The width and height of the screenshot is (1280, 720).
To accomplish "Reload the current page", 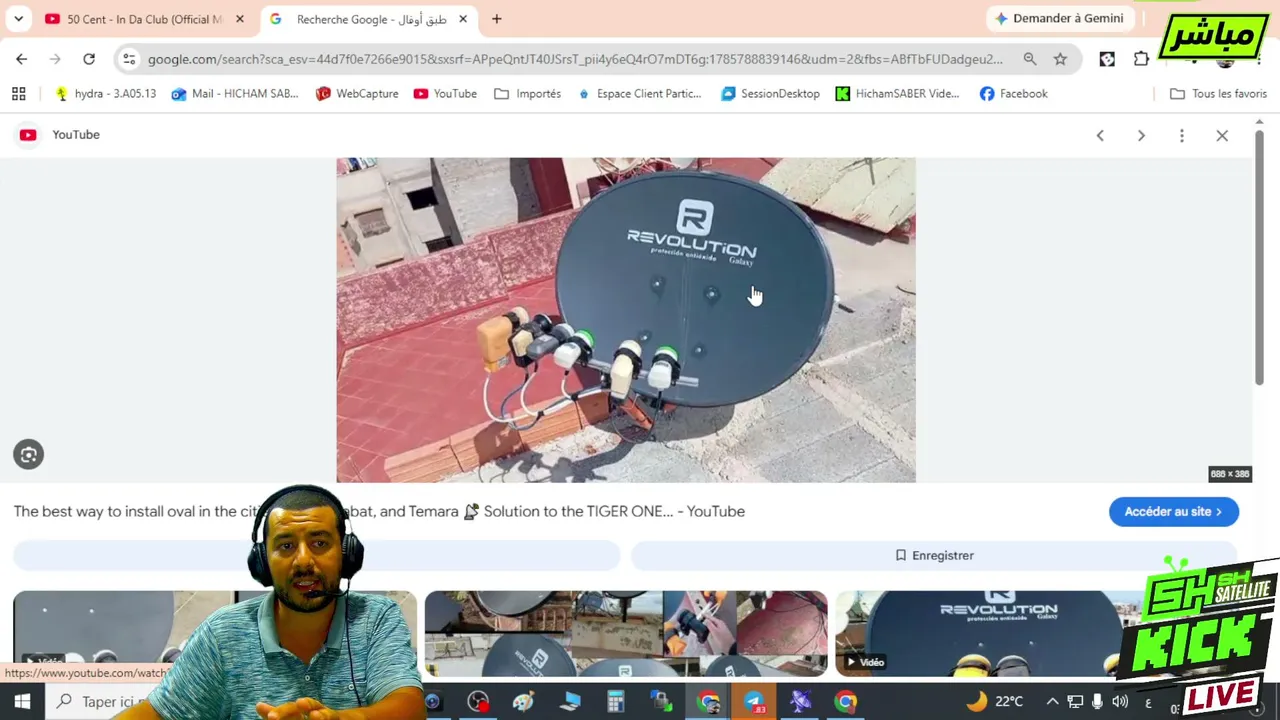I will [89, 59].
